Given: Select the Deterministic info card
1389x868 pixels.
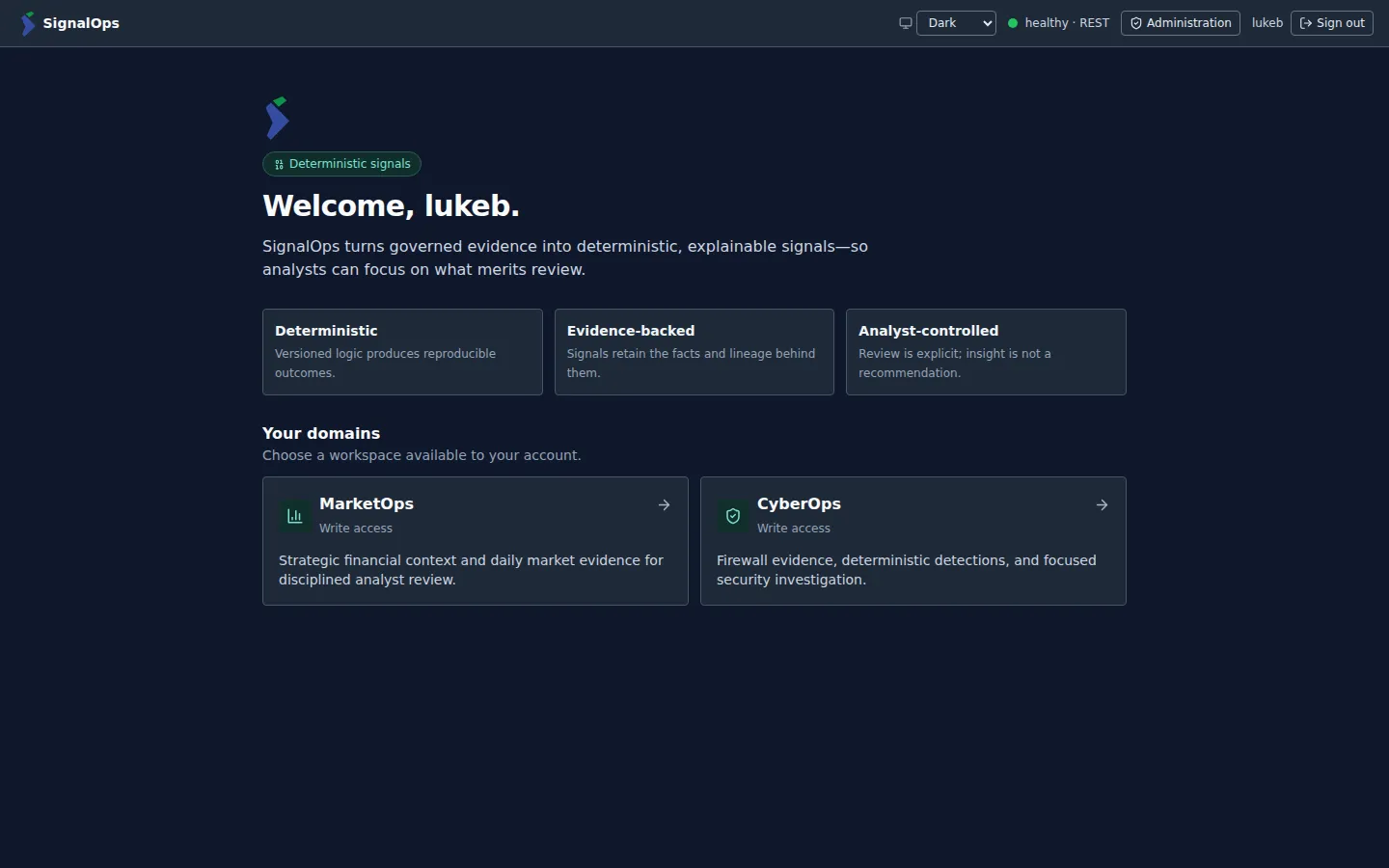Looking at the screenshot, I should 402,352.
